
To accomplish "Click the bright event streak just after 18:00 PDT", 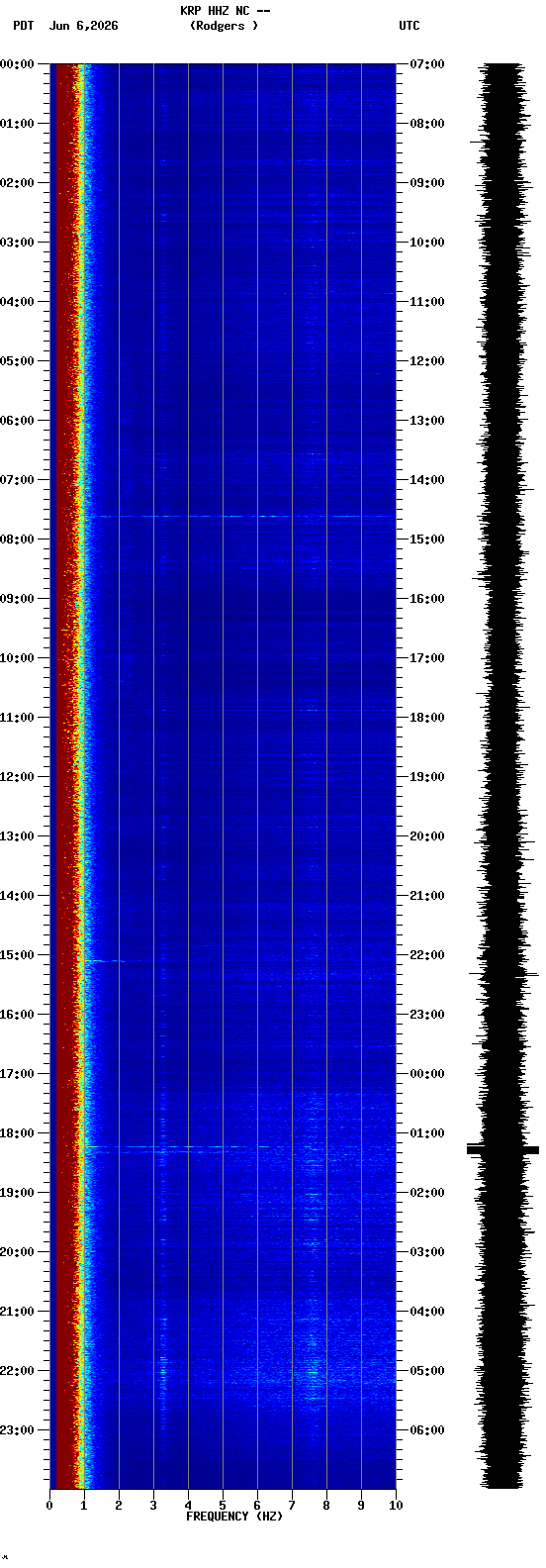I will 178,1147.
